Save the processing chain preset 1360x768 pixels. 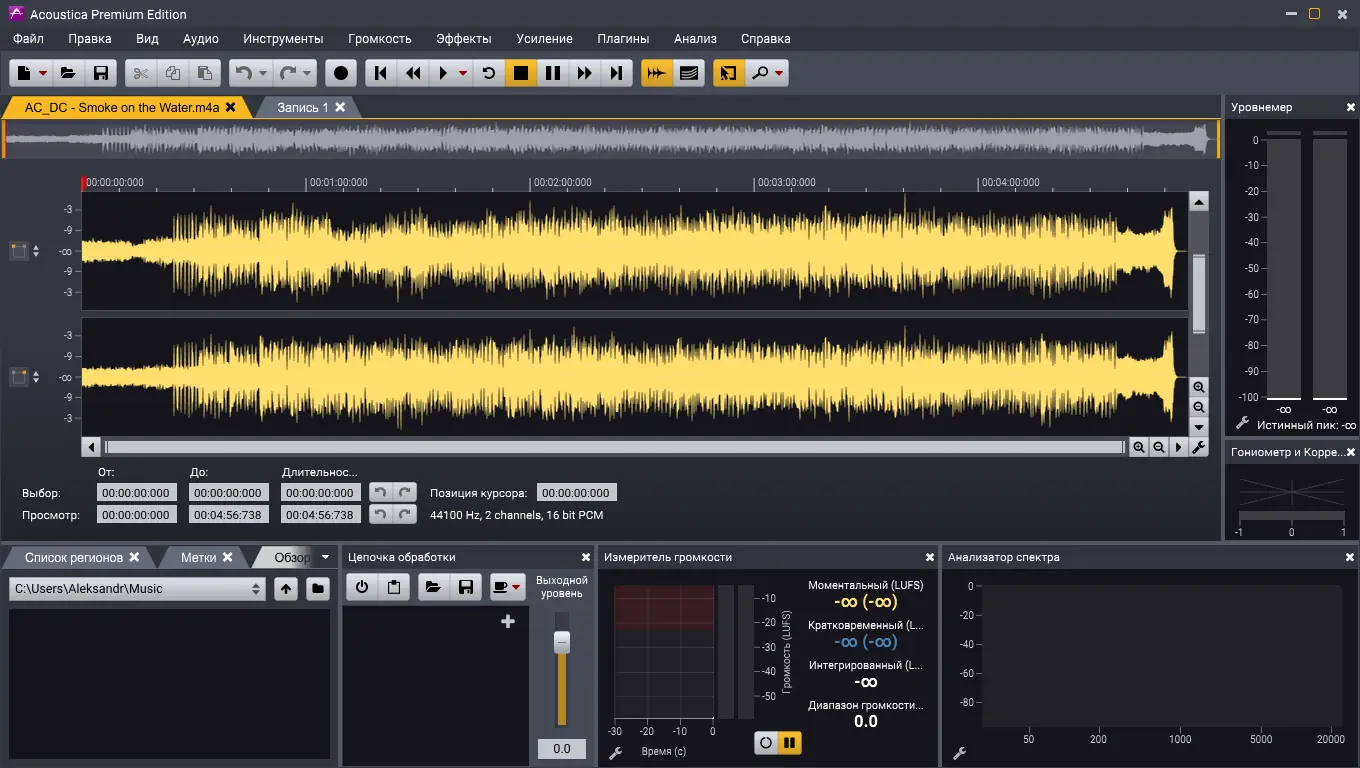pyautogui.click(x=466, y=587)
